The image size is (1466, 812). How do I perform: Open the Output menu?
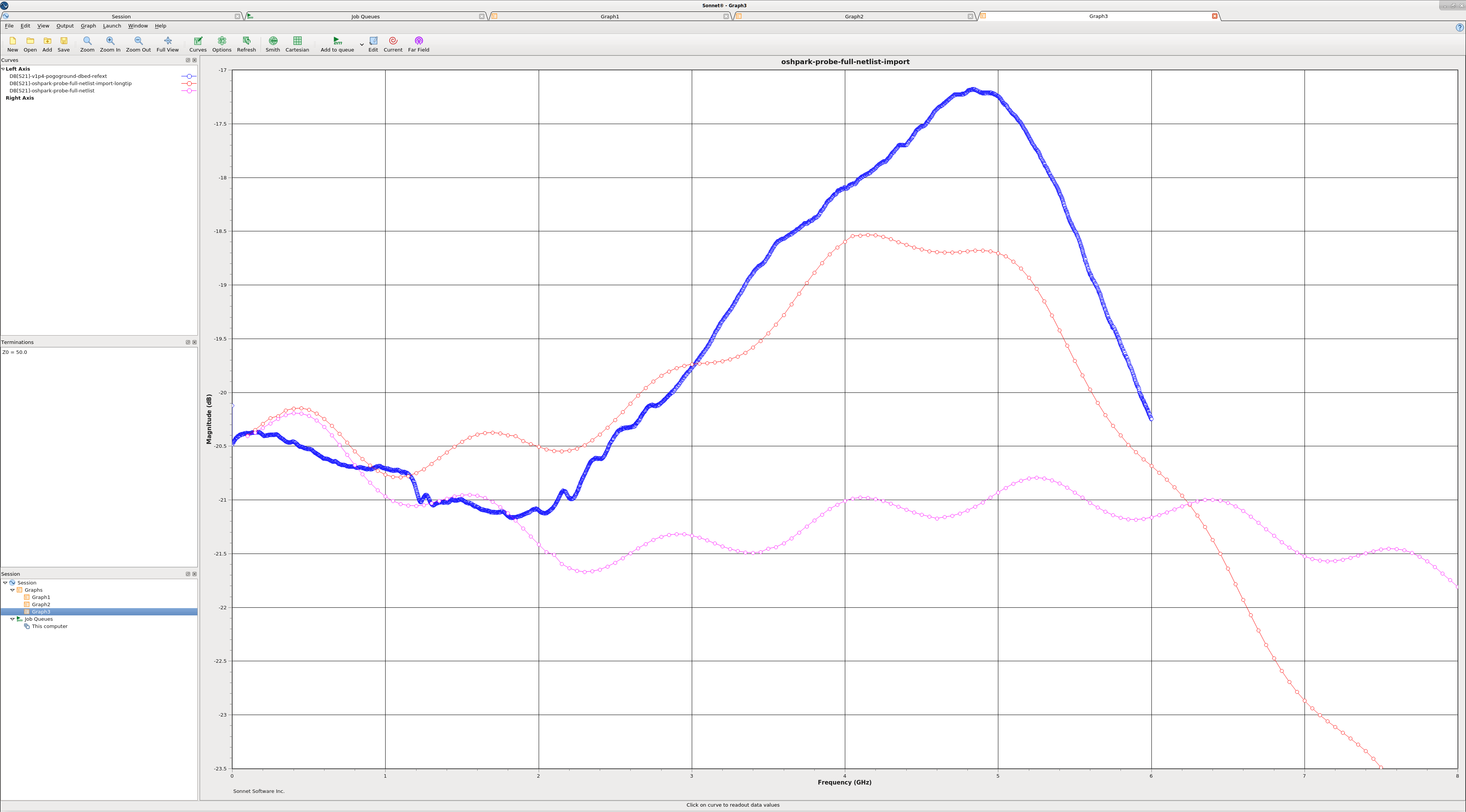[65, 26]
